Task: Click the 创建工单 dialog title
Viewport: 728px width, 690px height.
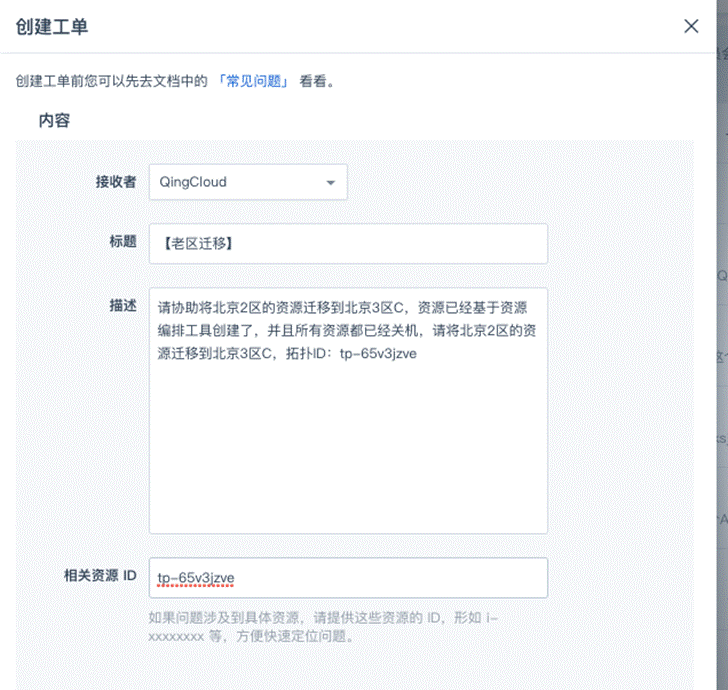Action: click(x=52, y=27)
